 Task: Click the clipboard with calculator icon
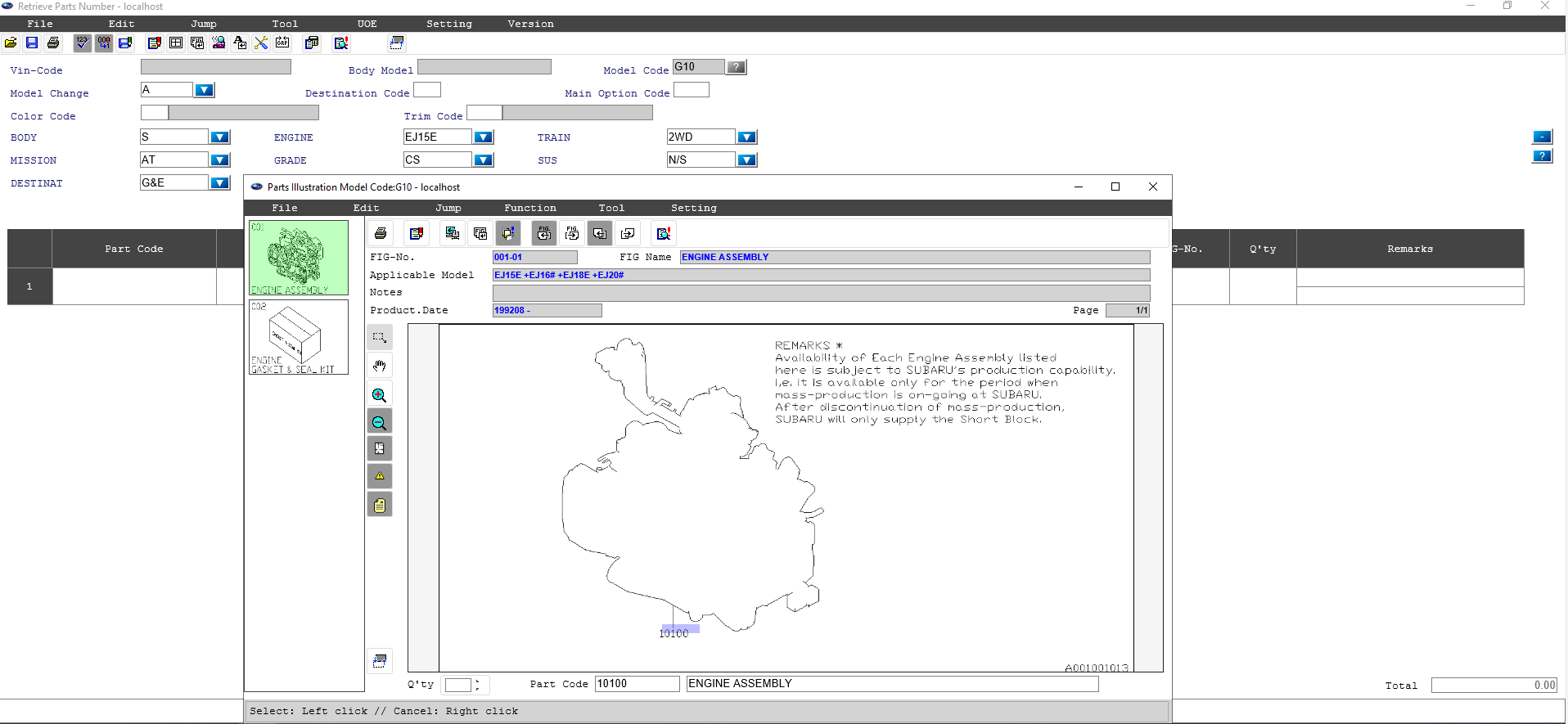(311, 43)
